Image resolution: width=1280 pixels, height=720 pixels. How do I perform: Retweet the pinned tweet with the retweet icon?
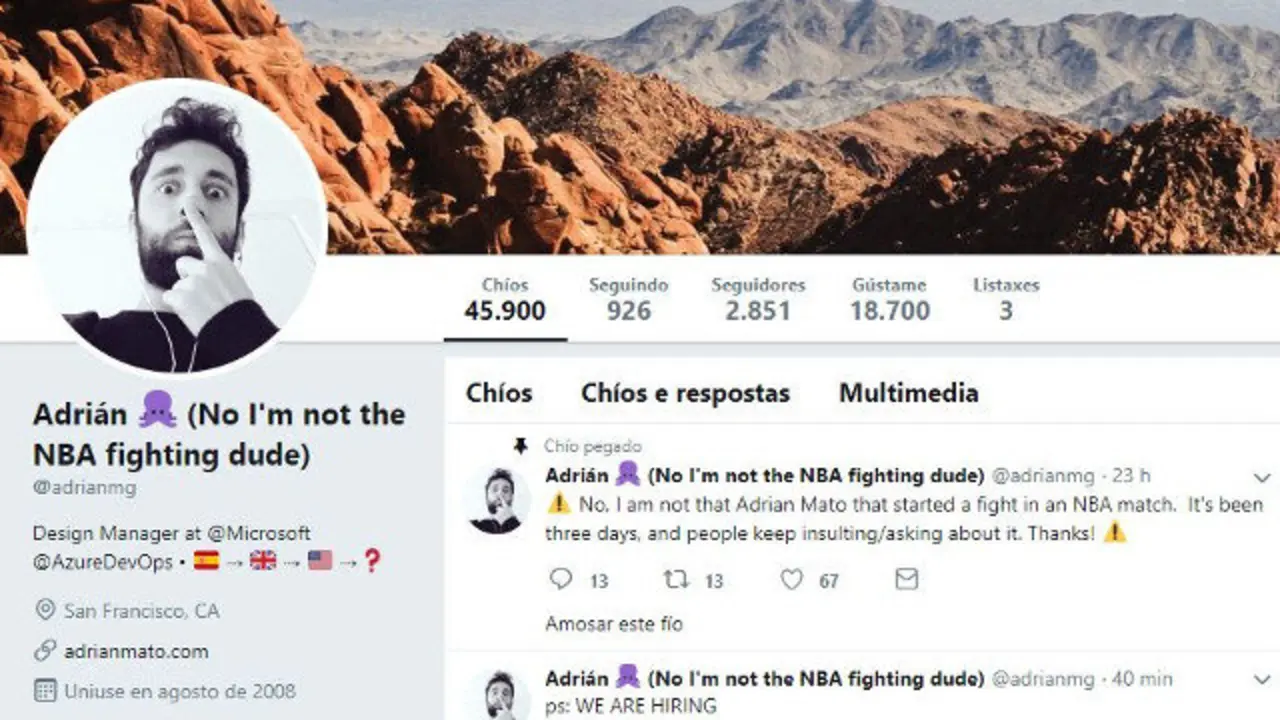pos(677,579)
